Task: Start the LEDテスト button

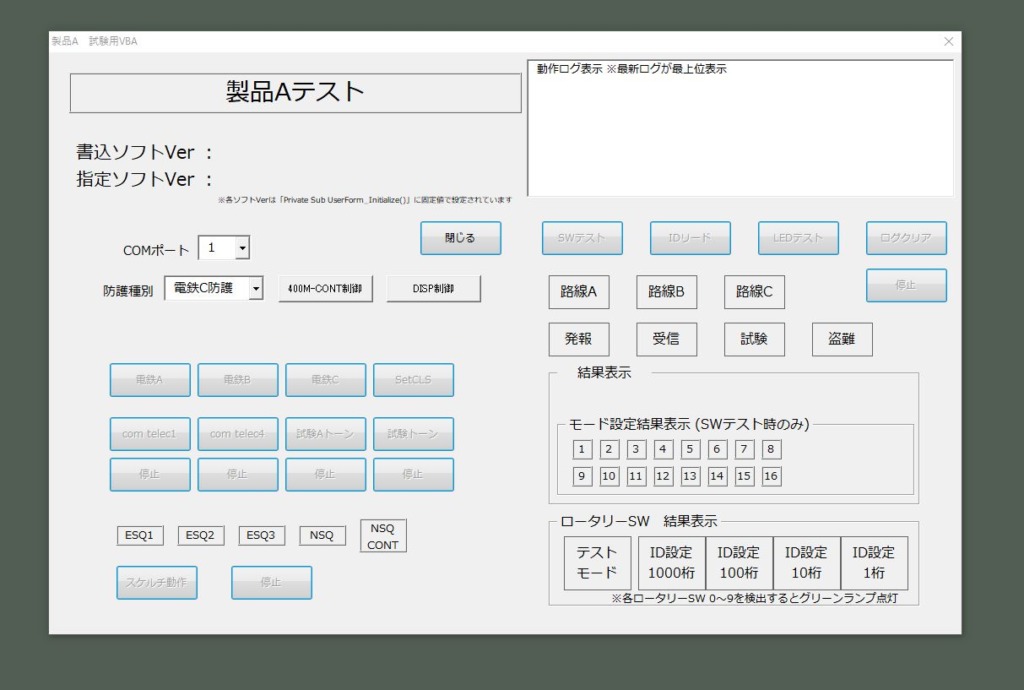Action: [x=798, y=238]
